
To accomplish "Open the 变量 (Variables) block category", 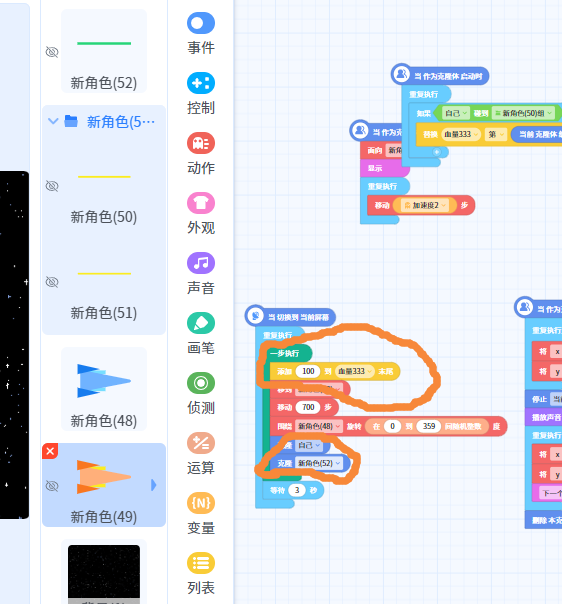I will [x=201, y=514].
